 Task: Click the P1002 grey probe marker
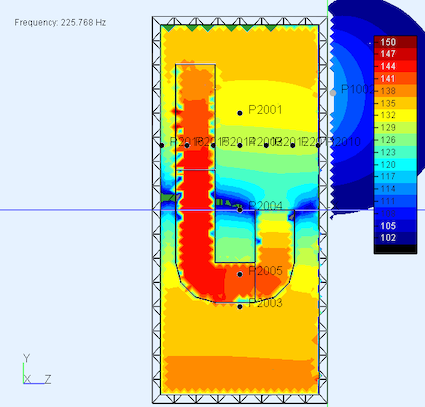333,93
